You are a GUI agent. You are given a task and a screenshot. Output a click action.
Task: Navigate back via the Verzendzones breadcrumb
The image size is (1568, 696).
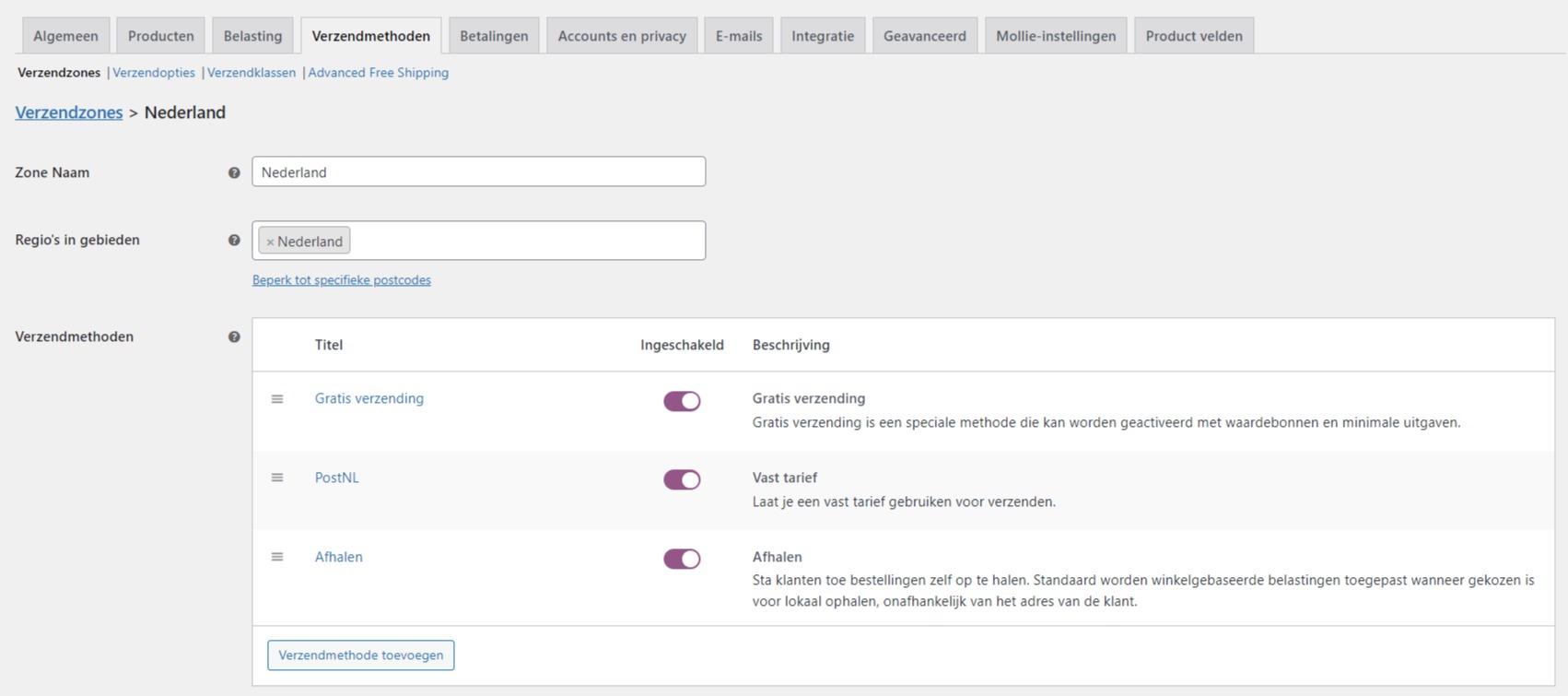point(69,112)
